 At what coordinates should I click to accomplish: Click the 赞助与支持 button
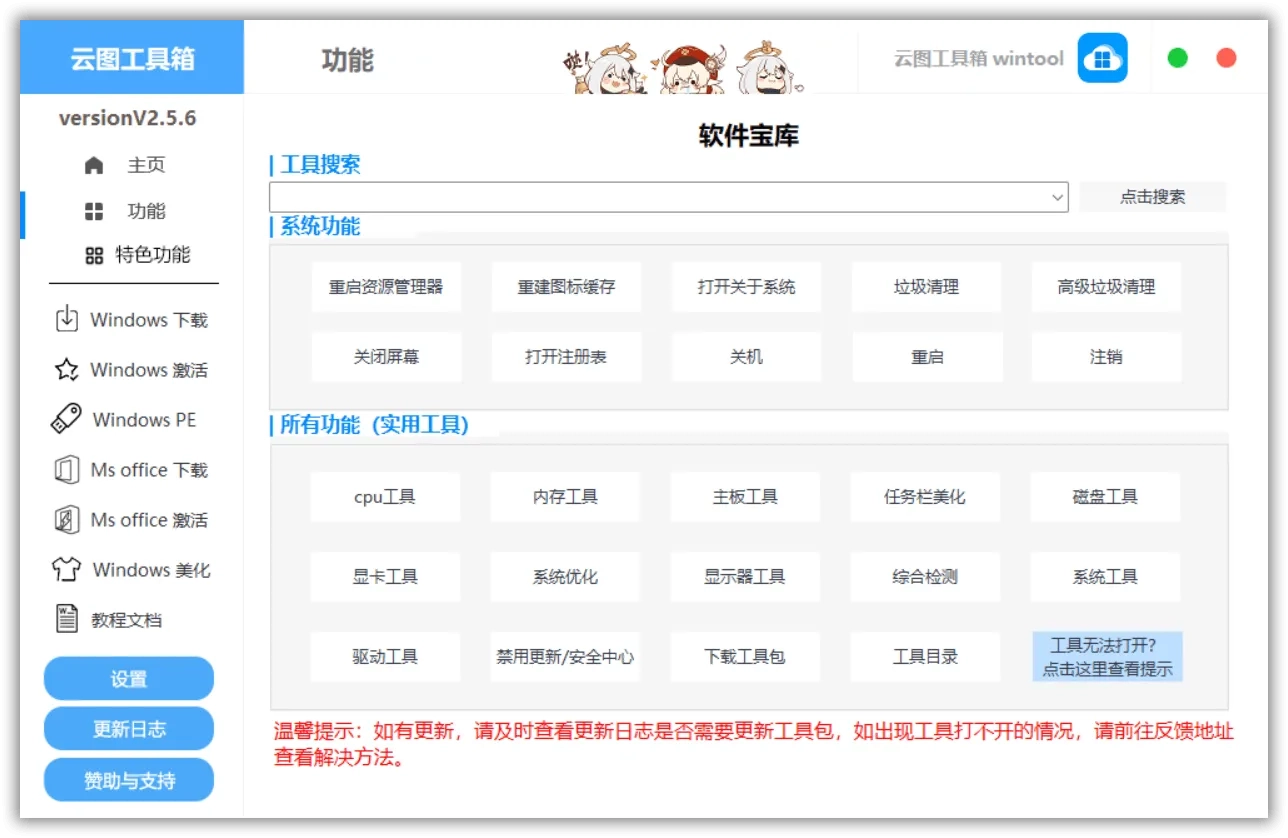click(129, 780)
